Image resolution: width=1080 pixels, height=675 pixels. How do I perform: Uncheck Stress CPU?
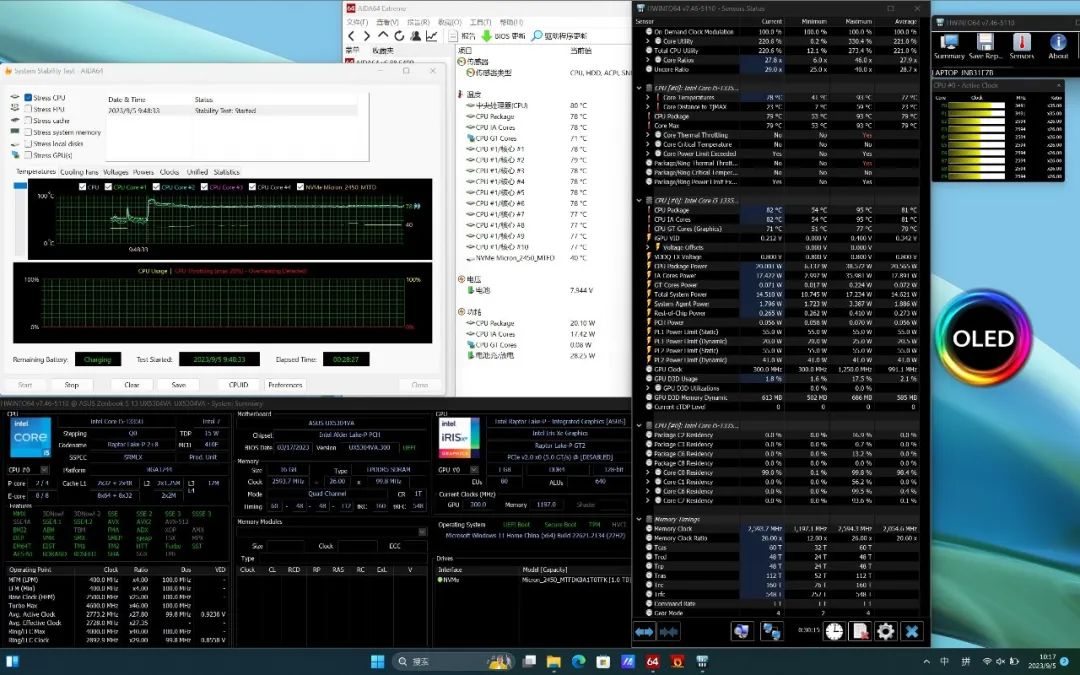28,98
